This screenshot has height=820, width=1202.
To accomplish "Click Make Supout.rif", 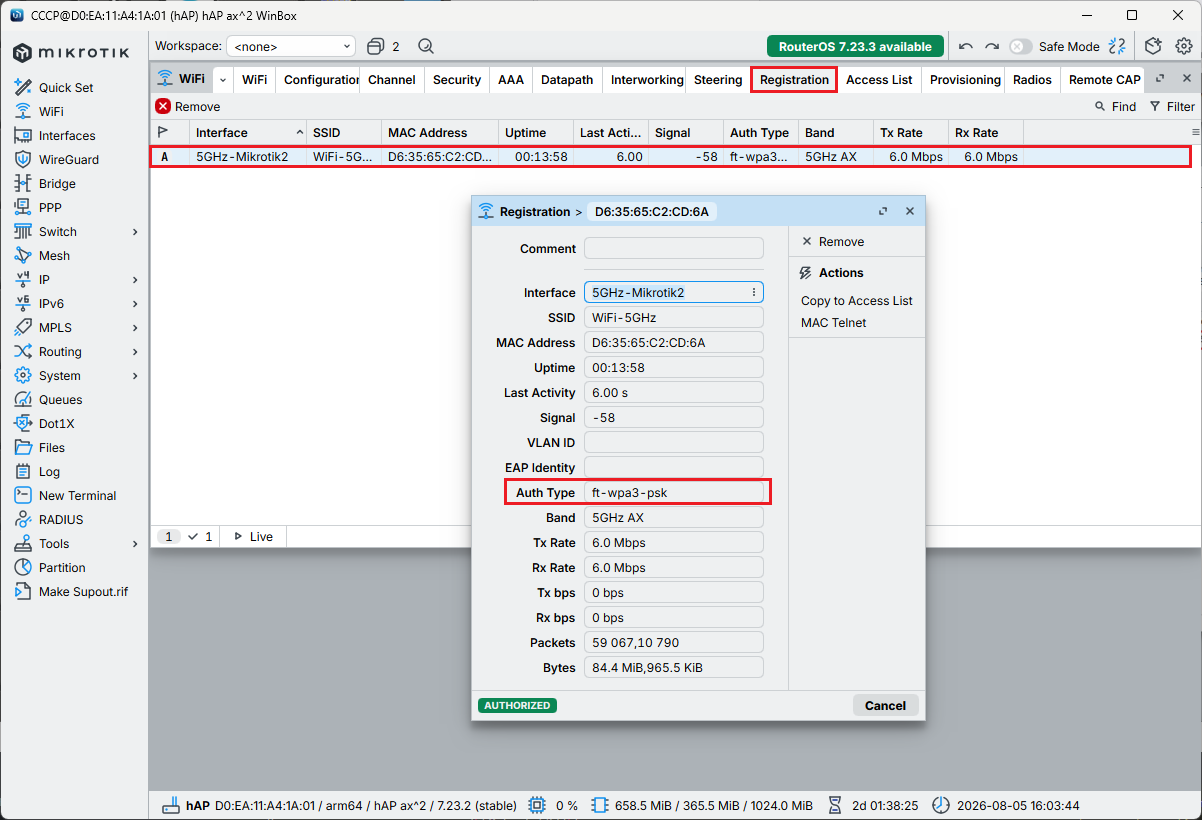I will [83, 591].
